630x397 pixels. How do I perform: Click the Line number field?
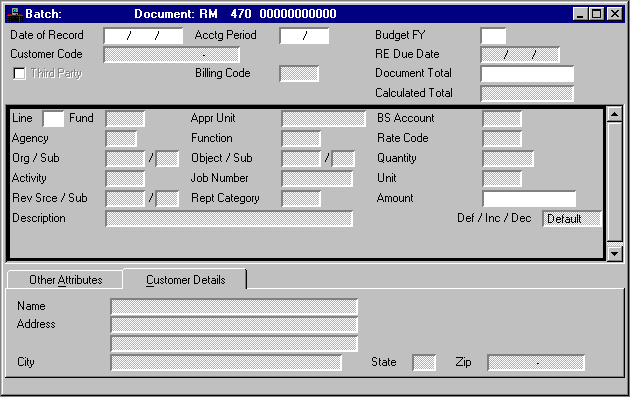(53, 119)
